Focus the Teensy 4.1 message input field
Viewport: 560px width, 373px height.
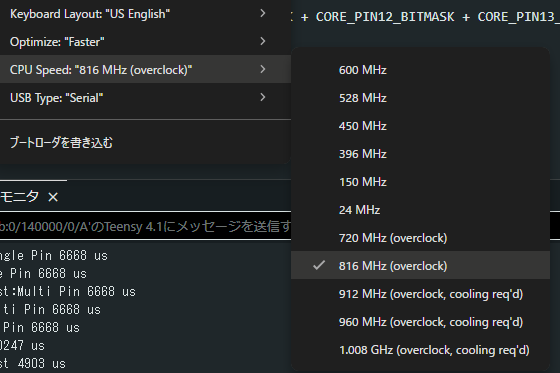tap(145, 226)
